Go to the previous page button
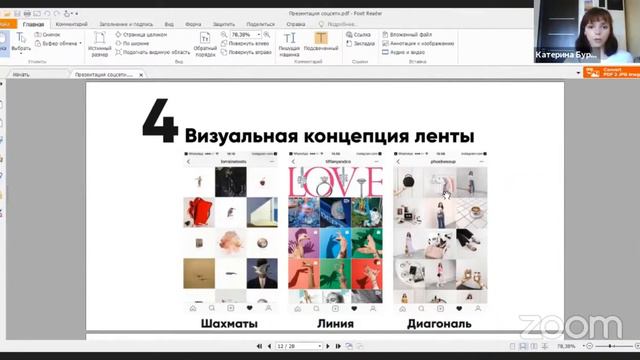Screen dimensions: 640x360 click(269, 346)
